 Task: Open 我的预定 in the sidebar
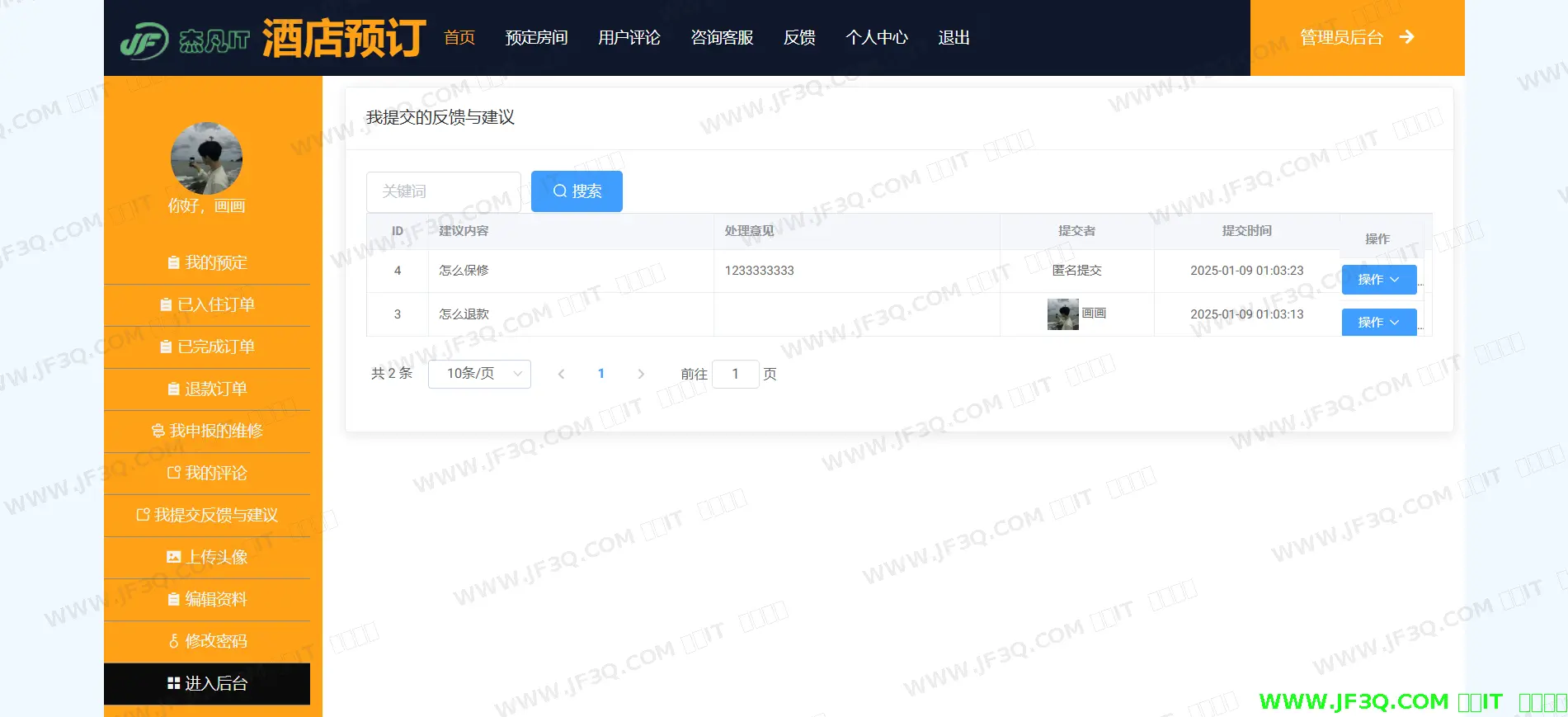[x=207, y=263]
